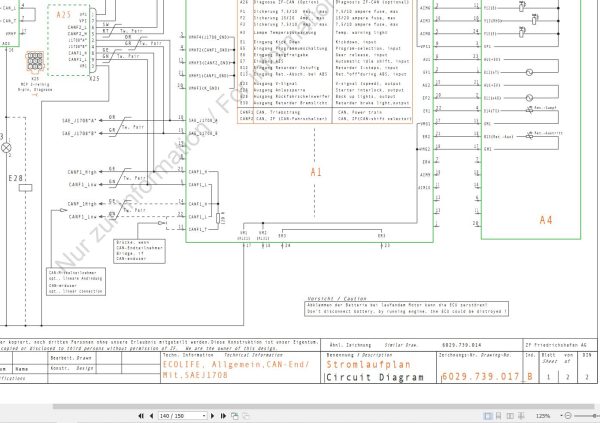Click the A1 control unit label

(x=317, y=172)
